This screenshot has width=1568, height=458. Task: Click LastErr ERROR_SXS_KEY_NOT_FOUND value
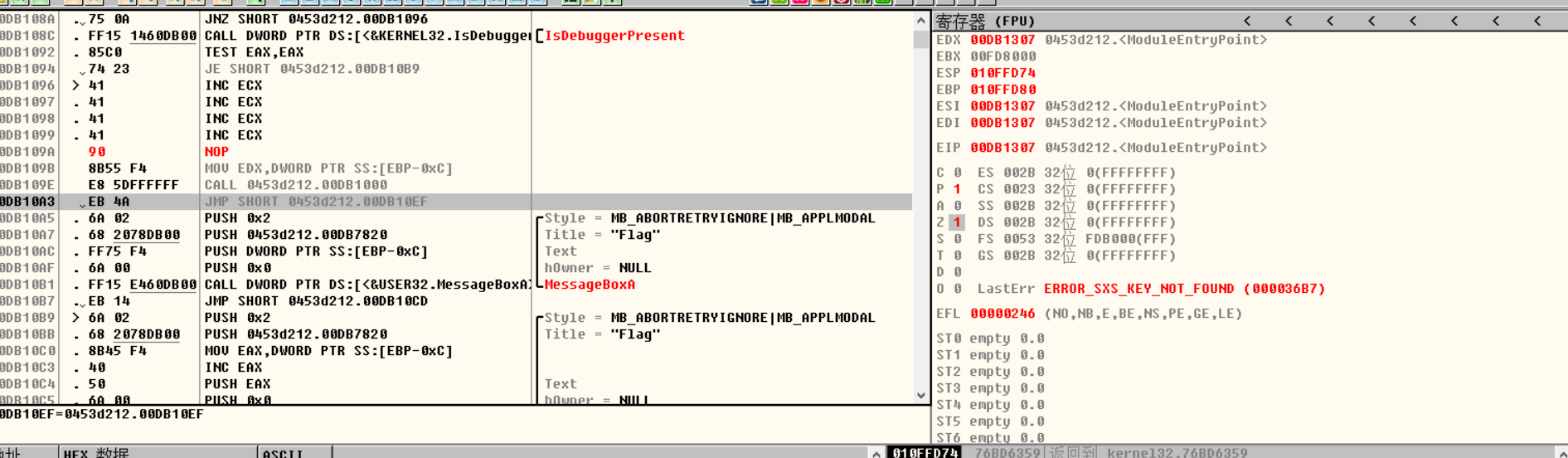1184,289
